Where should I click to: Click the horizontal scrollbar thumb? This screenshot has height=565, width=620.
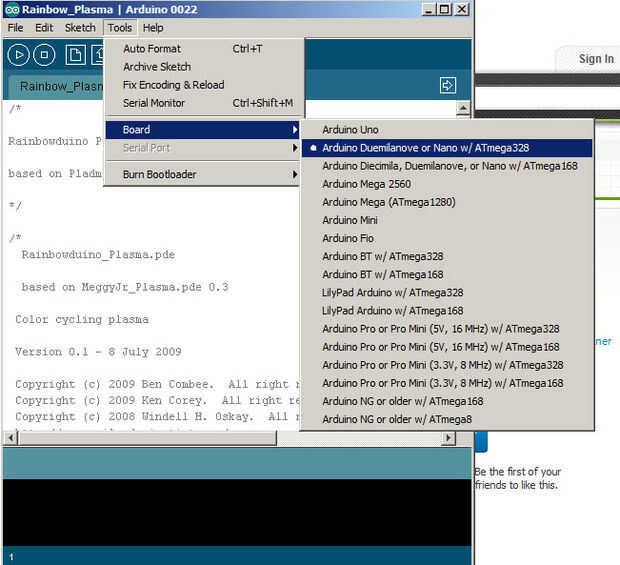click(x=147, y=438)
